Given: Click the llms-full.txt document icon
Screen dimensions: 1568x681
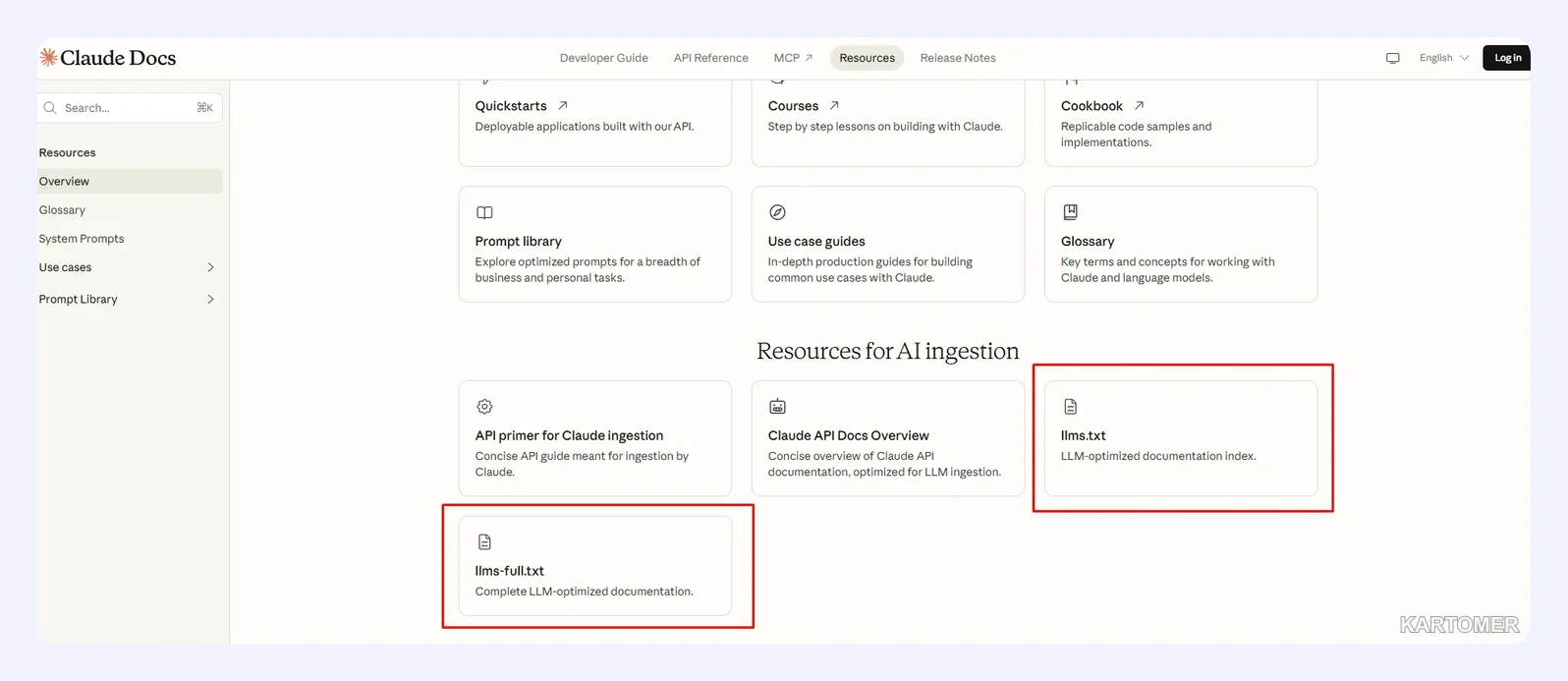Looking at the screenshot, I should pos(484,542).
